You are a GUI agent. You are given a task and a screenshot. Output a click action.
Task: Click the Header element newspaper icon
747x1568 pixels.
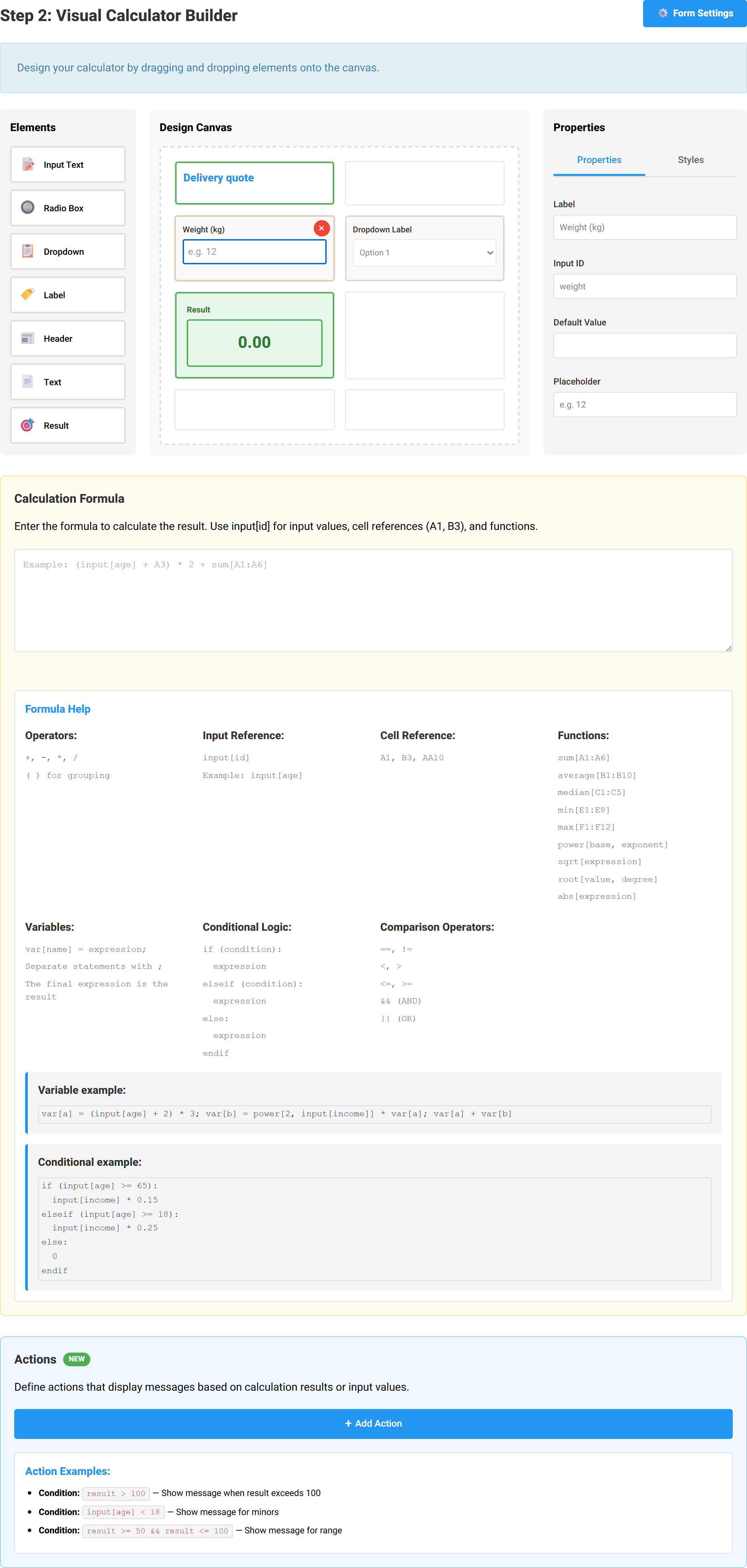tap(28, 338)
